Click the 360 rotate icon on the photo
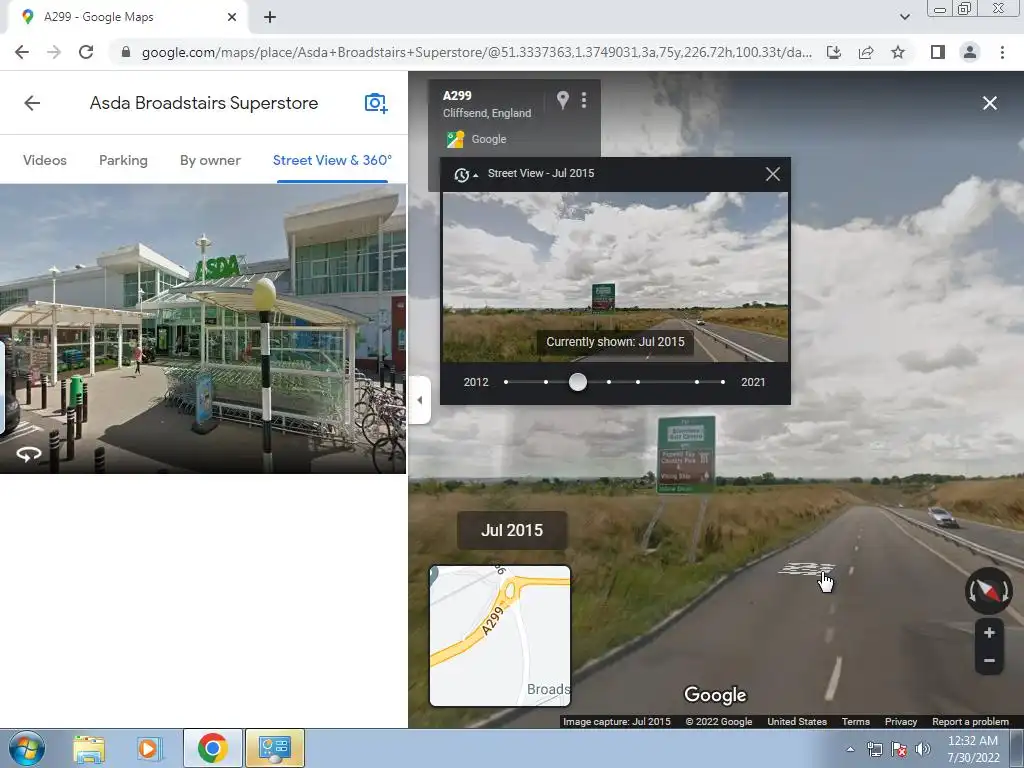 29,454
